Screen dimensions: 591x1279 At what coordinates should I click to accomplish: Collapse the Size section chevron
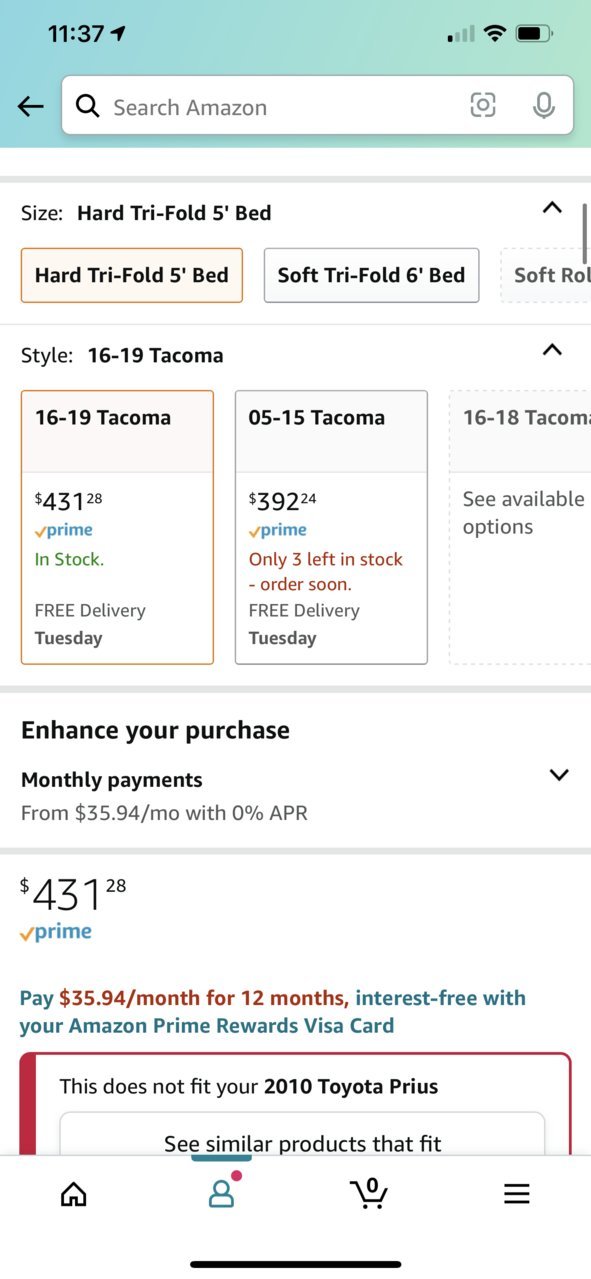(552, 208)
